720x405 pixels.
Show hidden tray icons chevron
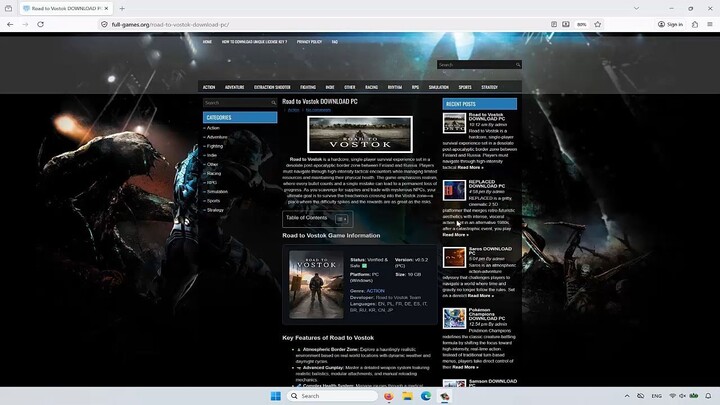pyautogui.click(x=627, y=396)
